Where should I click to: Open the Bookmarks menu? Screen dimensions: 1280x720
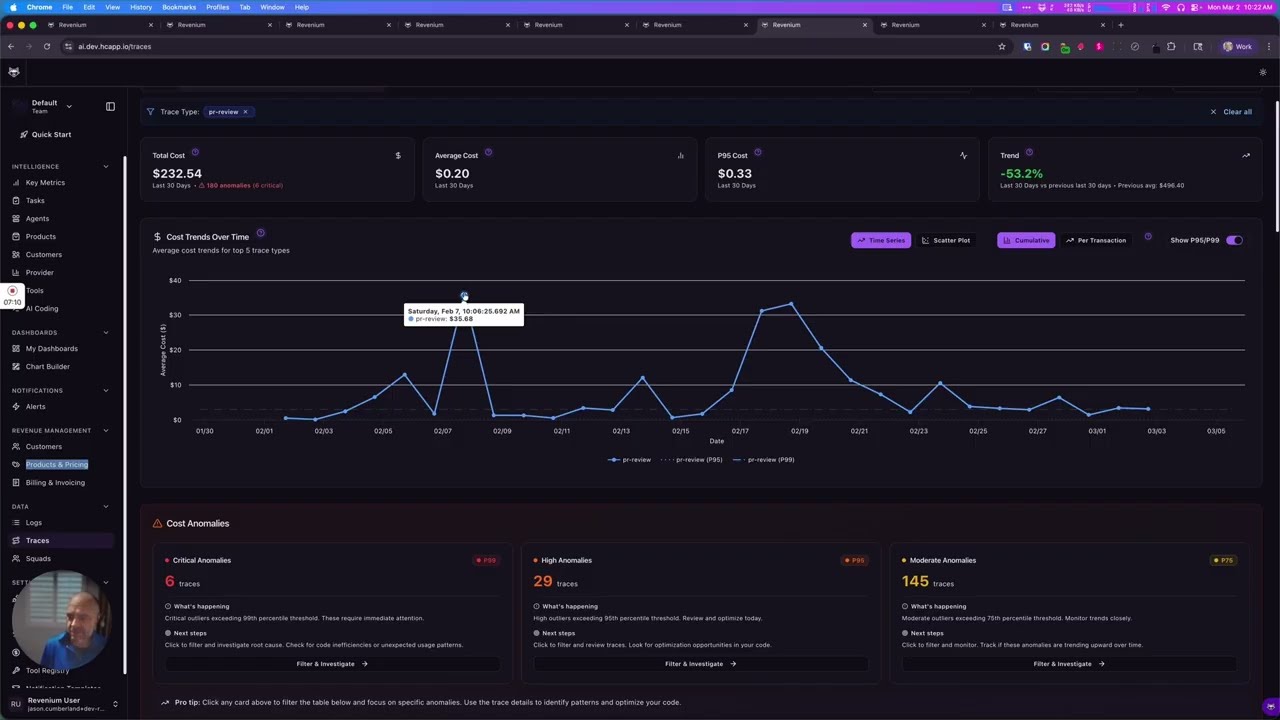pyautogui.click(x=179, y=7)
